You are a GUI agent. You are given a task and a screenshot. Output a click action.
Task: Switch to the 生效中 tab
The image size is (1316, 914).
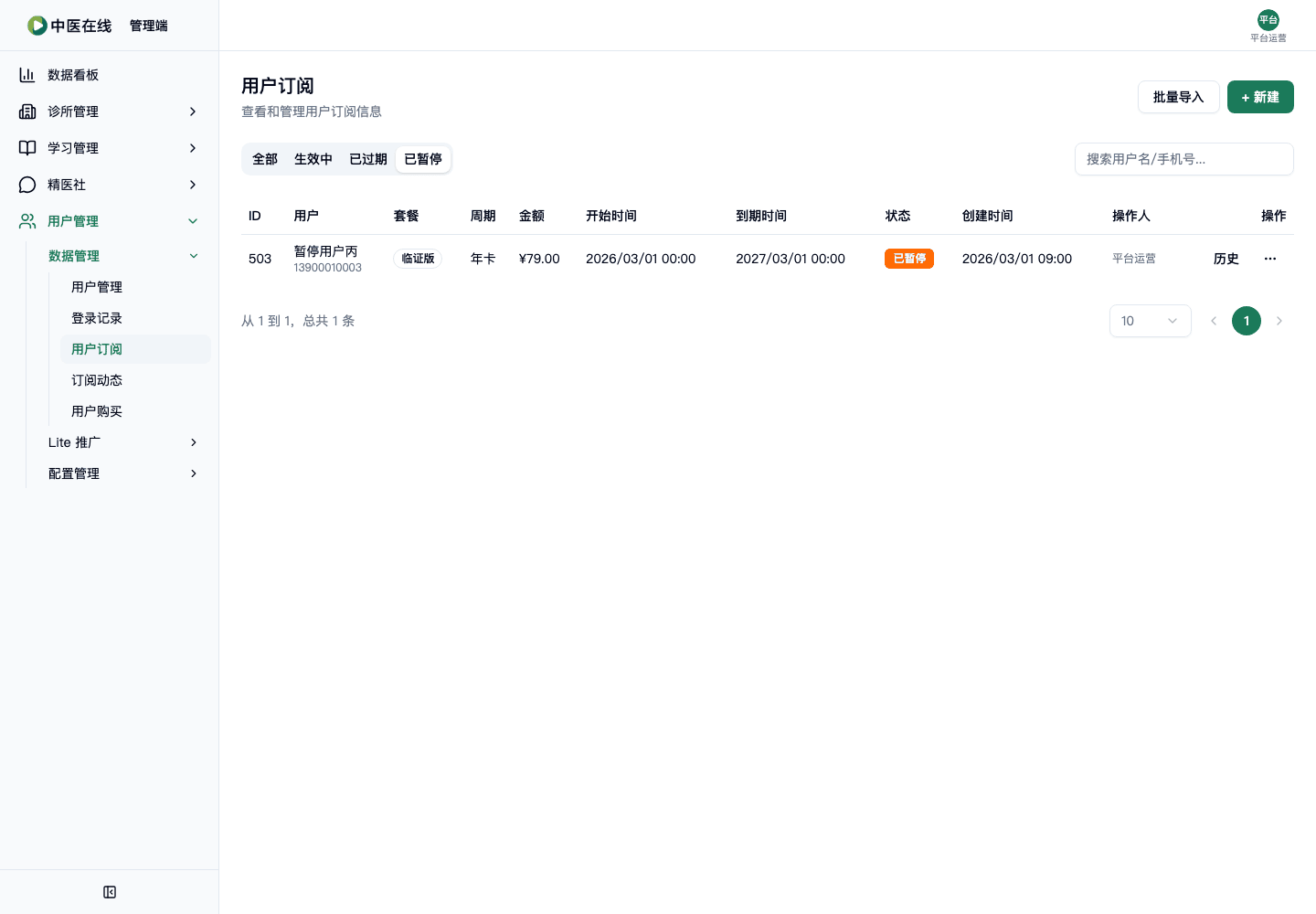pos(313,159)
